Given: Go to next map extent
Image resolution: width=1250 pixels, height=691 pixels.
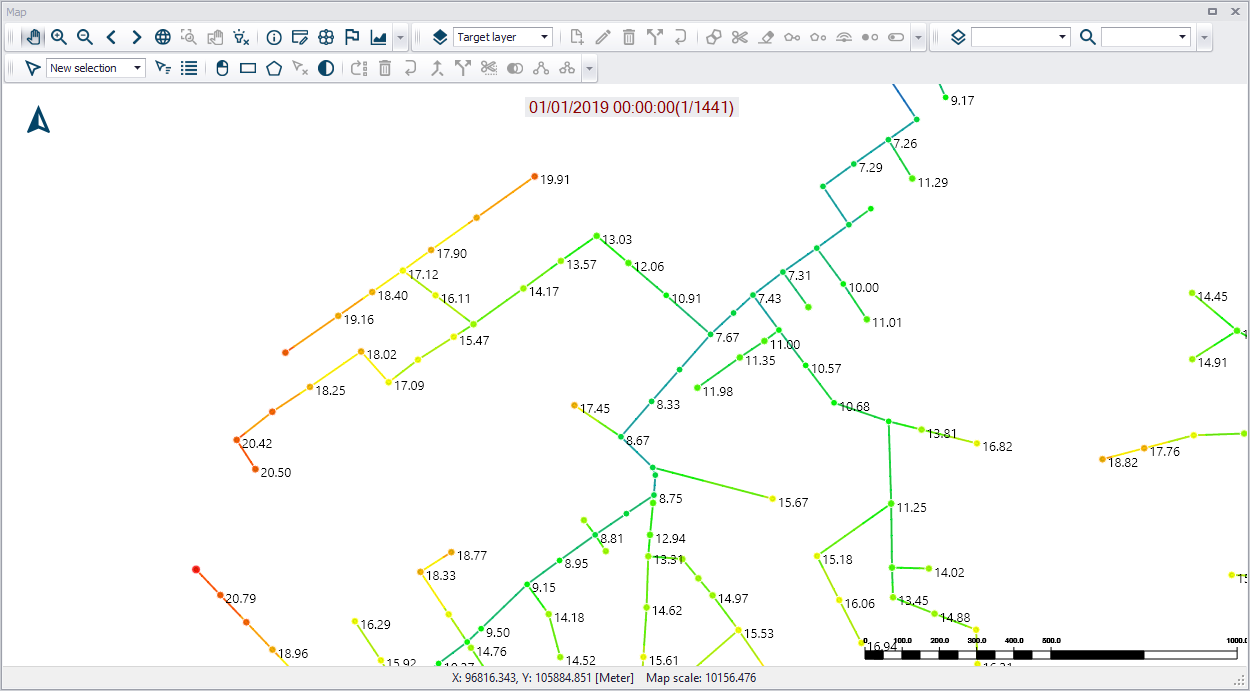Looking at the screenshot, I should (x=137, y=37).
